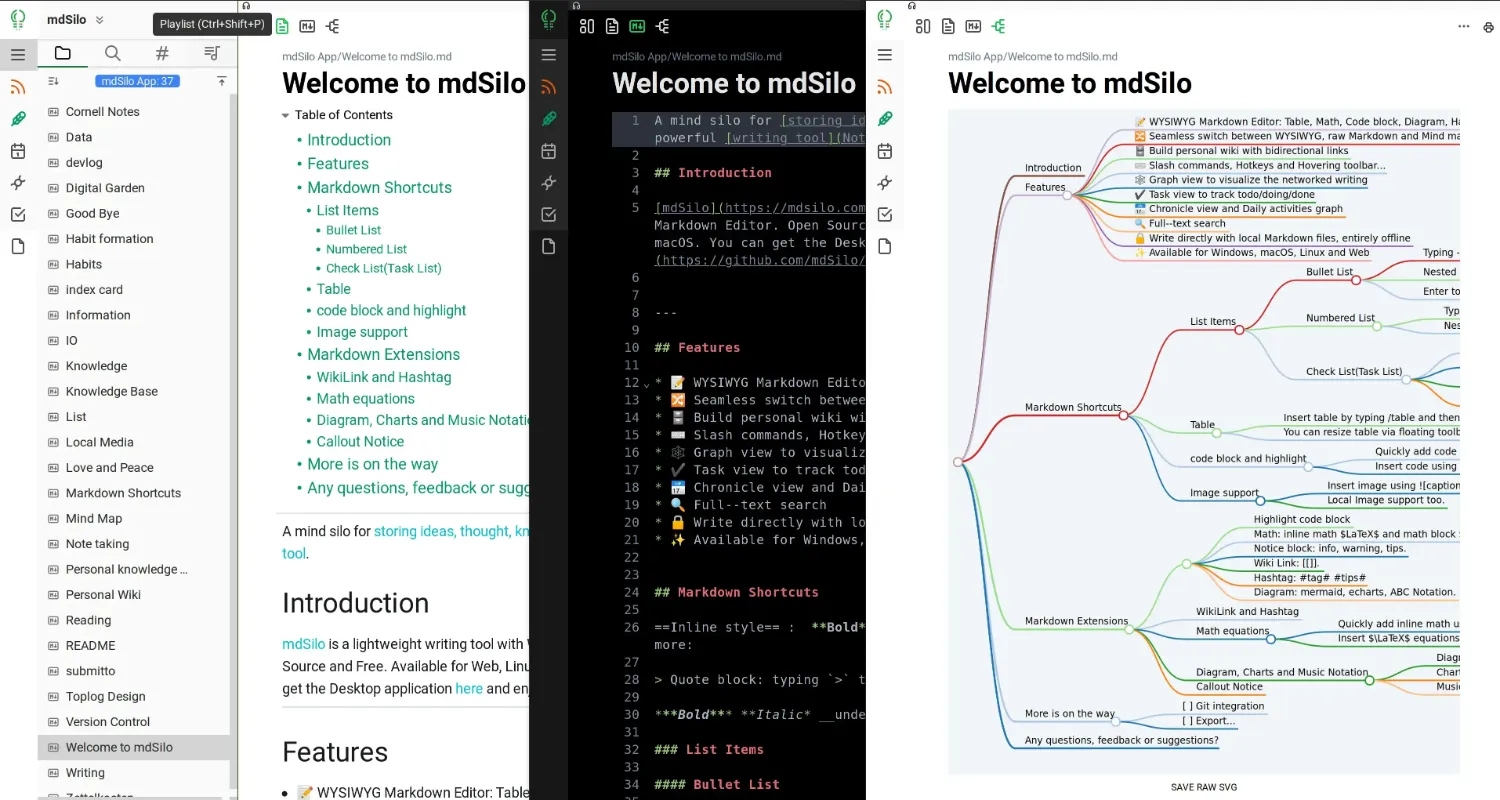
Task: Open the Hashtag panel tab
Action: (x=162, y=53)
